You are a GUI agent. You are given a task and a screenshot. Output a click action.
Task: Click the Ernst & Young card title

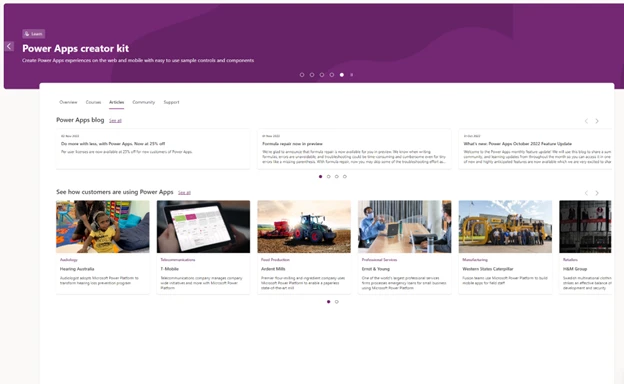click(x=376, y=269)
